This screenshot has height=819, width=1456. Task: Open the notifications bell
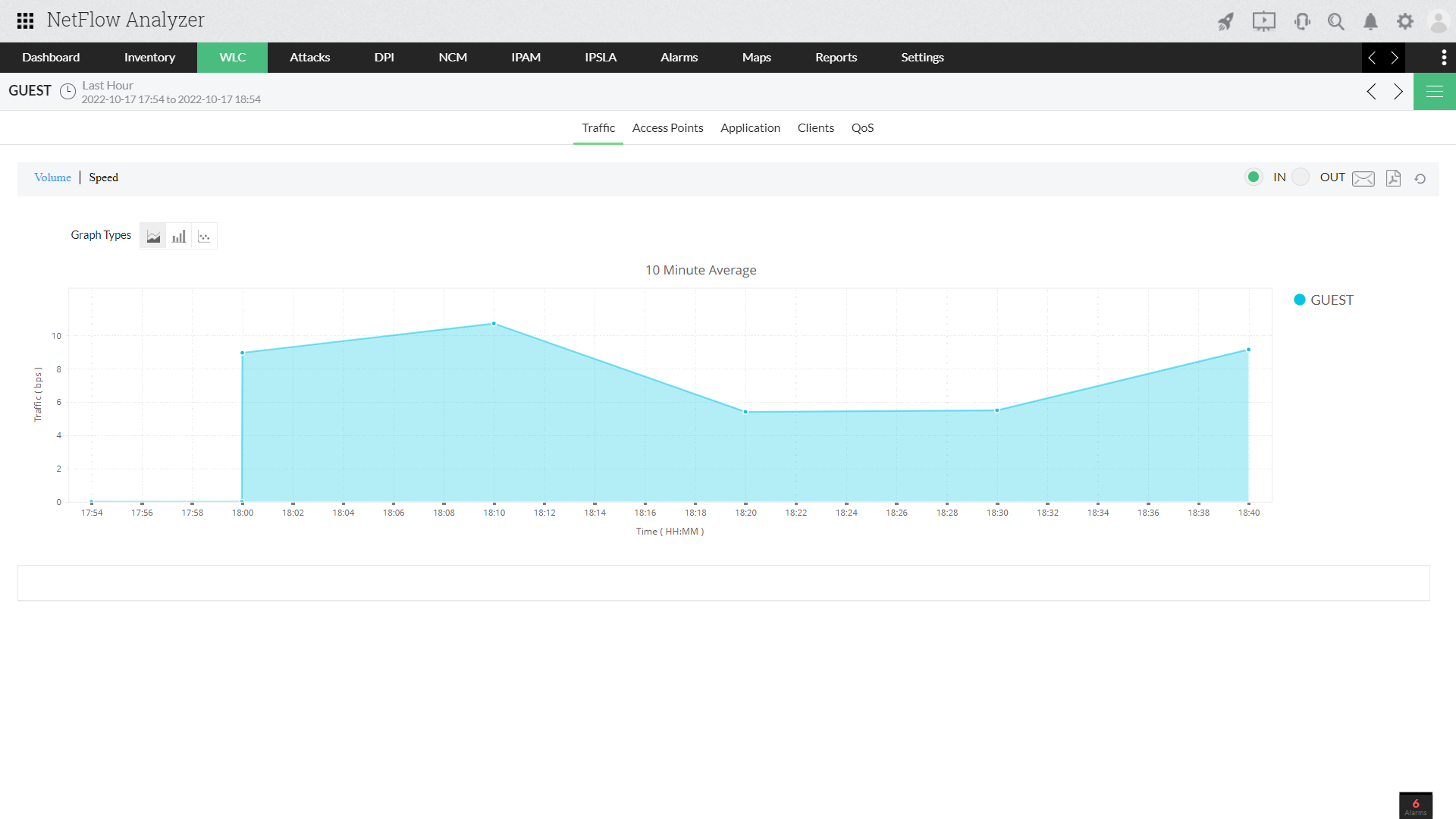click(1370, 21)
